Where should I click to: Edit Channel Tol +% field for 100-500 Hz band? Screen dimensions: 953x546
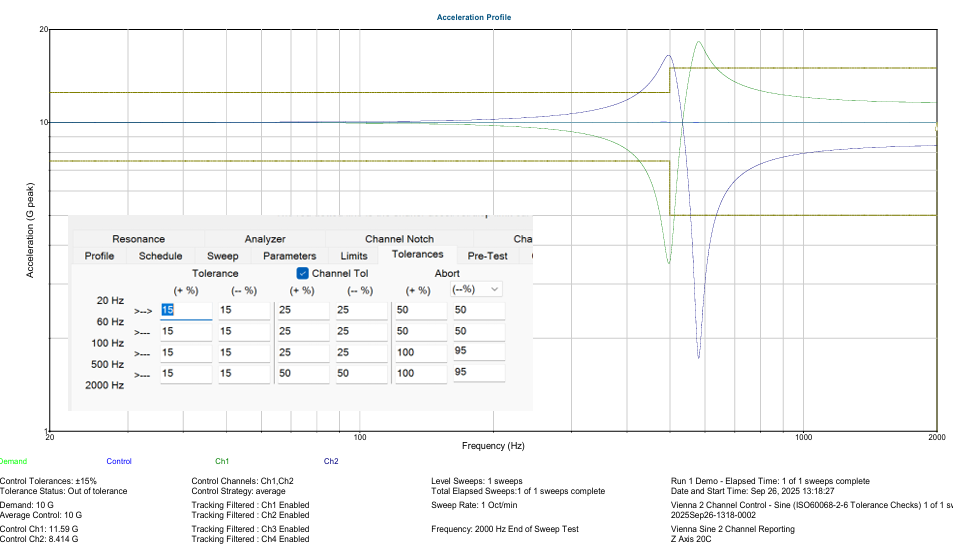pos(303,353)
